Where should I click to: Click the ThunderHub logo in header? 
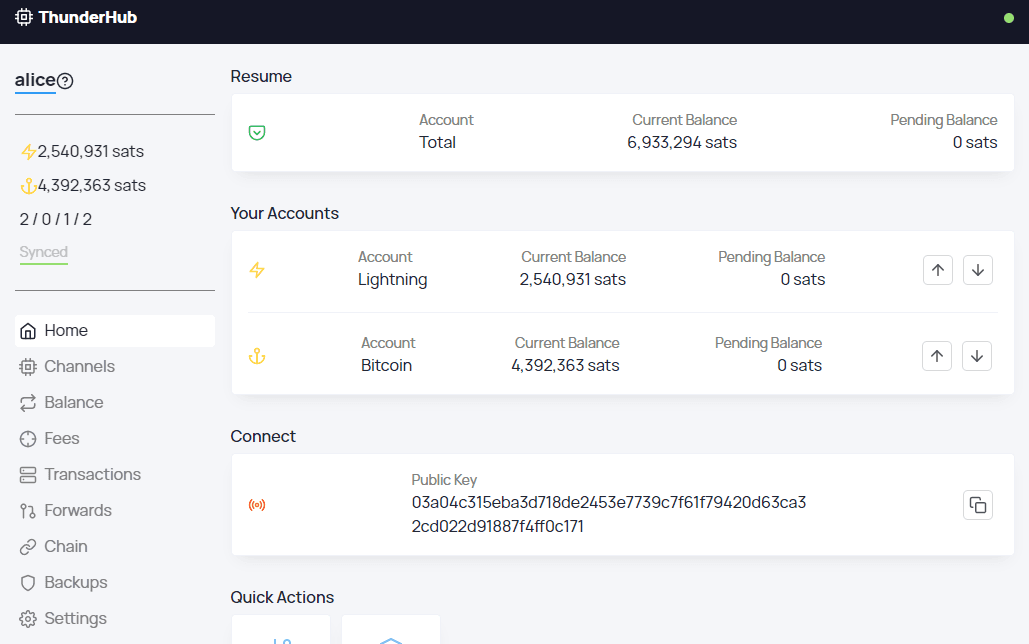click(76, 17)
